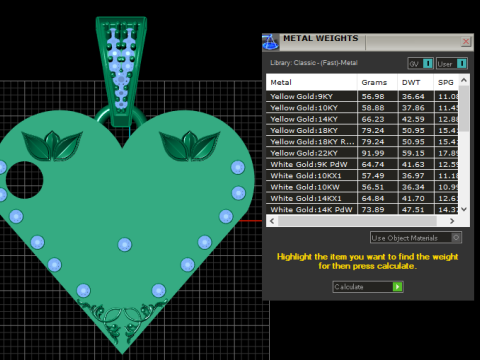The height and width of the screenshot is (360, 480).
Task: Click the table scroll down arrow
Action: (x=464, y=209)
